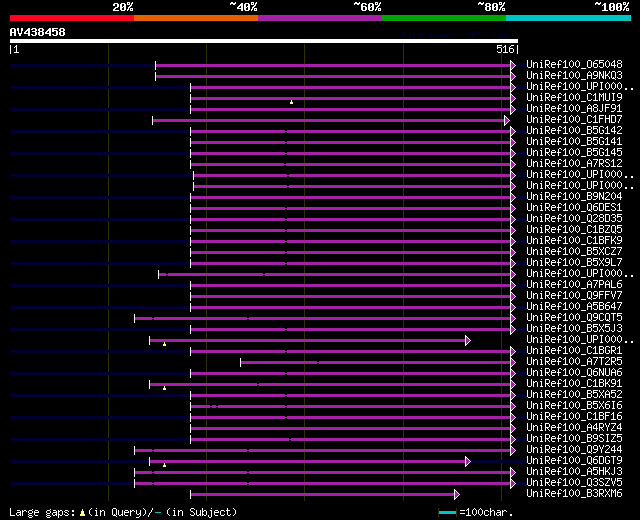
Task: Click the yellow gap marker under the C1BK91 bar
Action: tap(164, 388)
